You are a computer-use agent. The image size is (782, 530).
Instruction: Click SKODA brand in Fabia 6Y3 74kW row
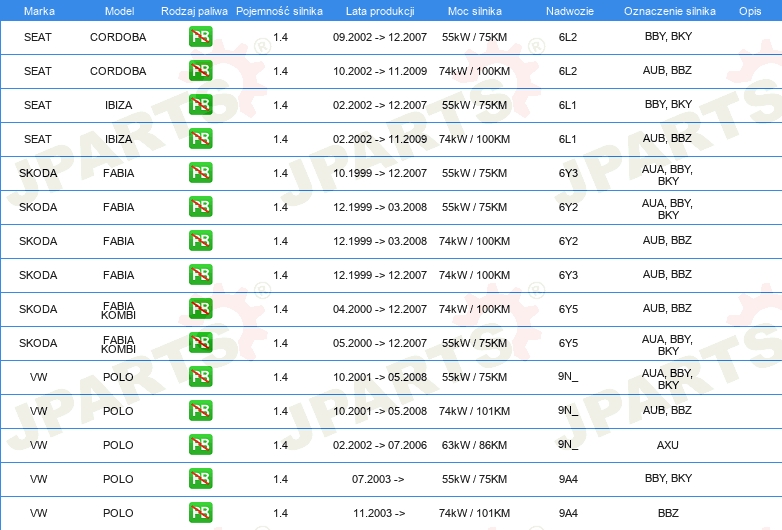[38, 275]
